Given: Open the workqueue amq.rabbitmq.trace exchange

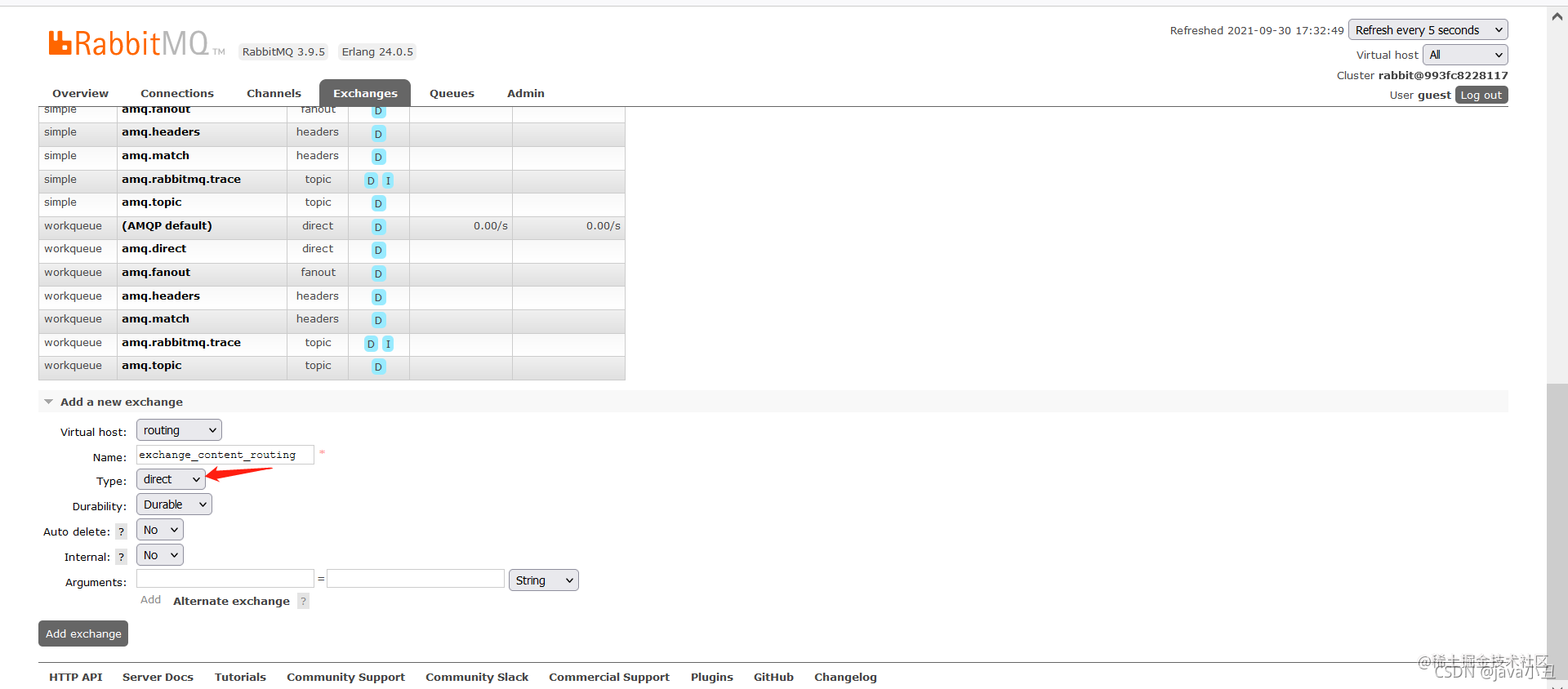Looking at the screenshot, I should coord(181,343).
